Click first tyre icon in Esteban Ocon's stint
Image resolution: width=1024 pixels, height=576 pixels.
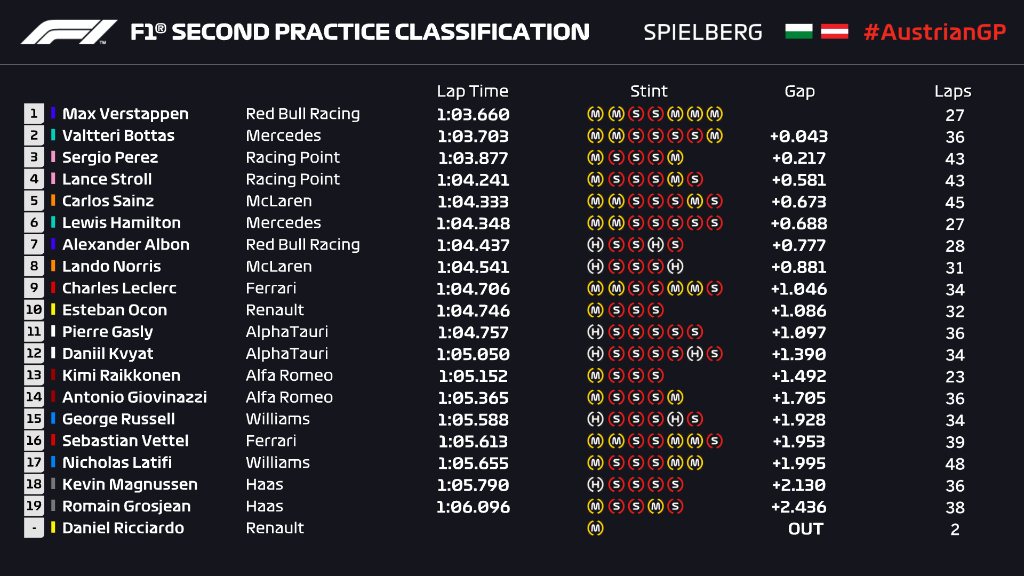coord(595,310)
